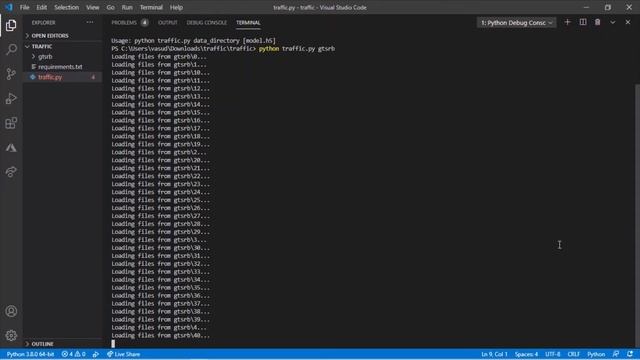Open the File menu
The width and height of the screenshot is (640, 360).
click(24, 7)
